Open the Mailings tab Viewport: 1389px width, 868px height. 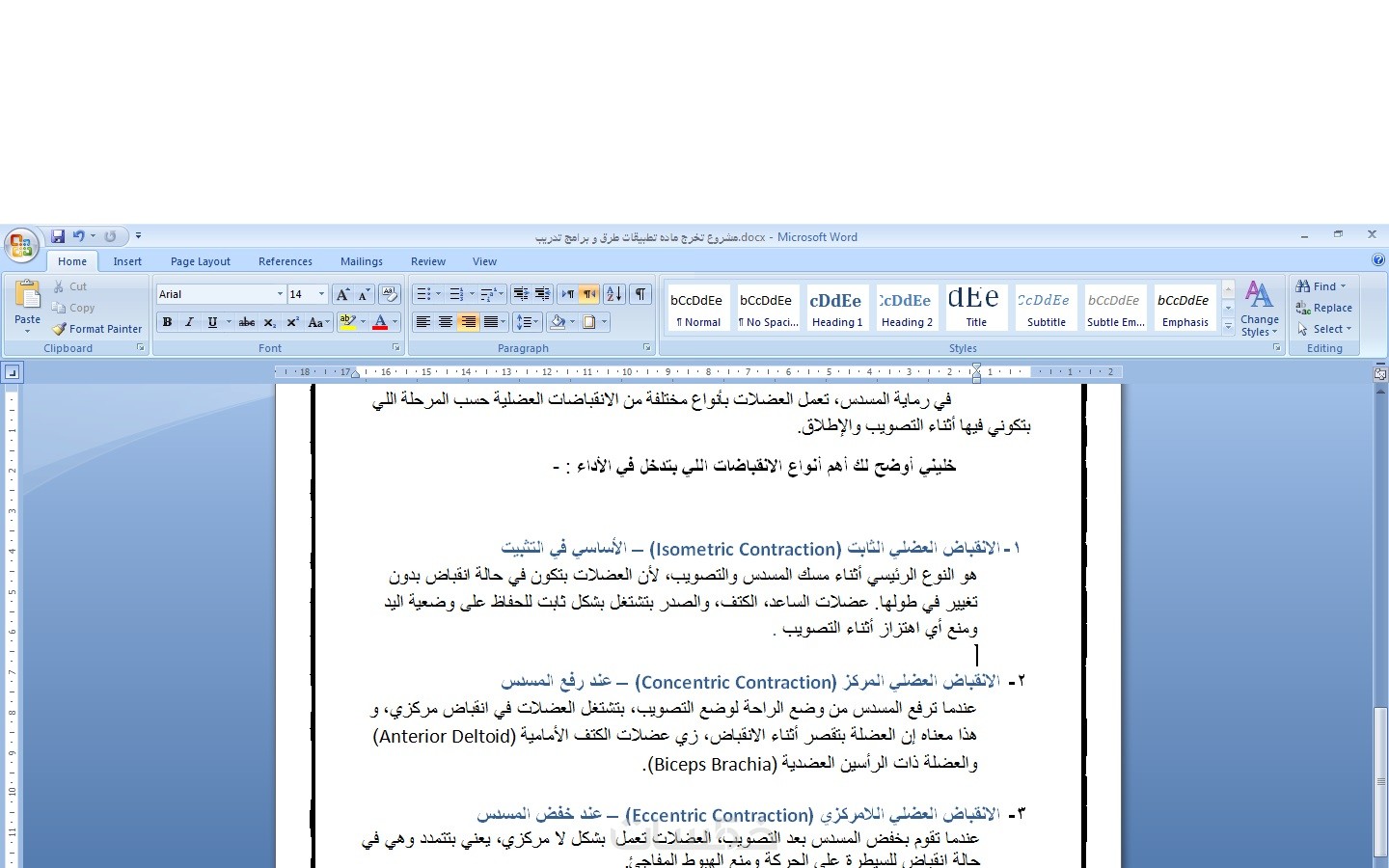[x=362, y=261]
